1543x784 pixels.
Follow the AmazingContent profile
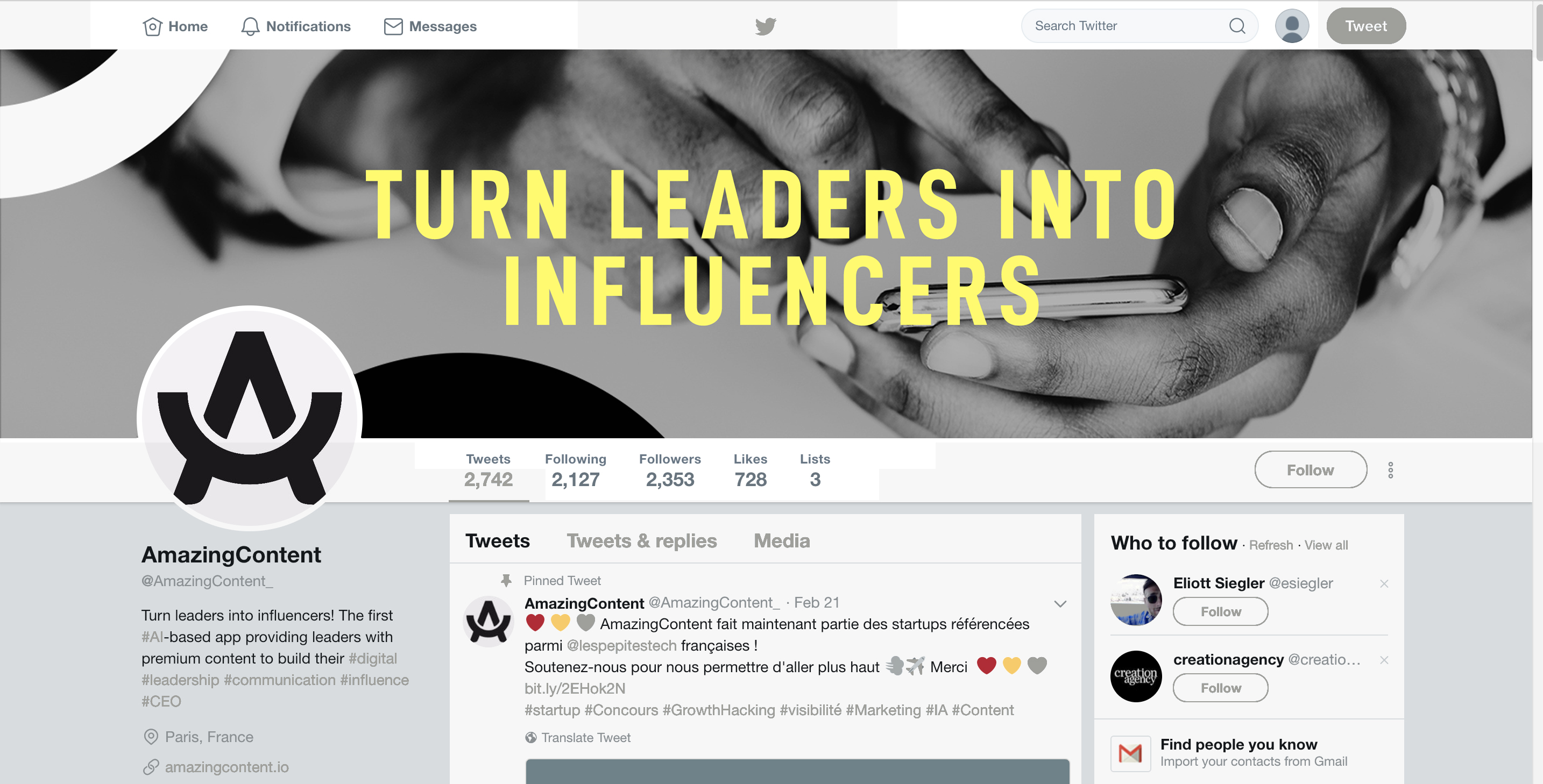pos(1311,470)
